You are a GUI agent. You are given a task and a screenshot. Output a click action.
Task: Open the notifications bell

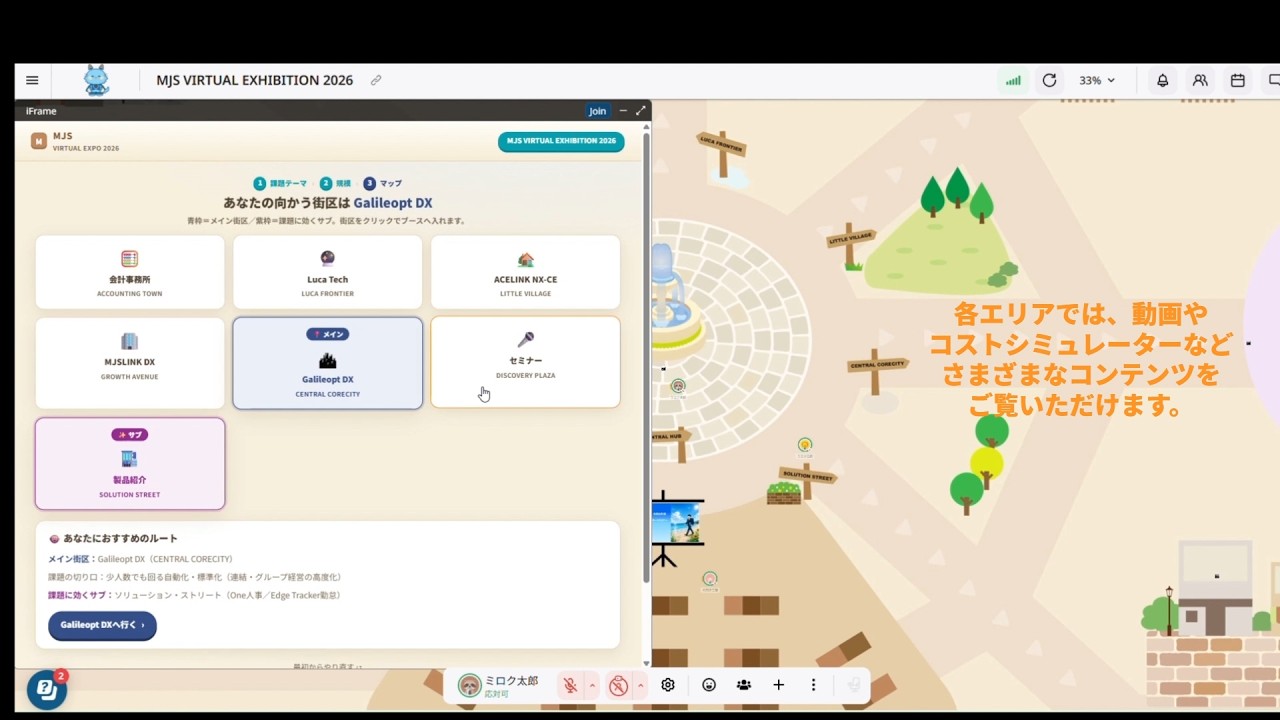tap(1162, 80)
